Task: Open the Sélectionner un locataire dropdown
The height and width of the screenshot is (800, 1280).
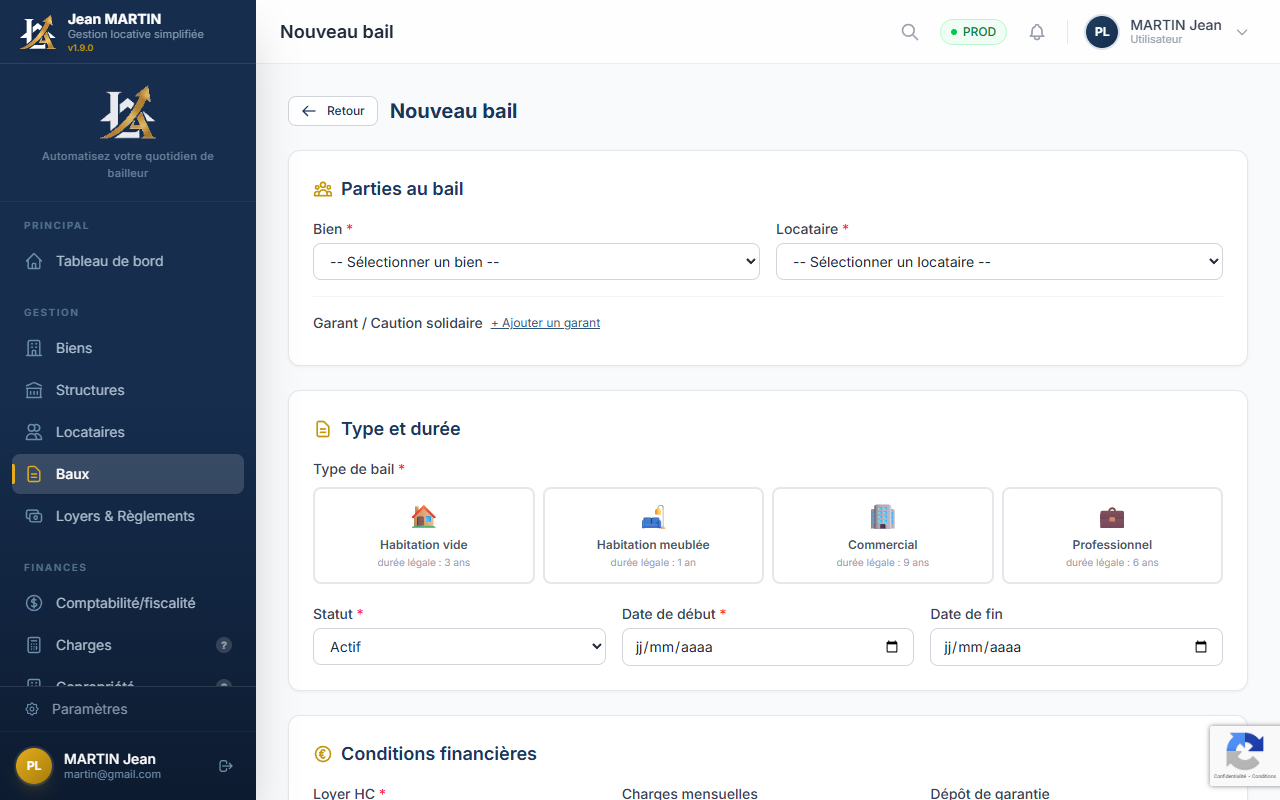Action: click(999, 261)
